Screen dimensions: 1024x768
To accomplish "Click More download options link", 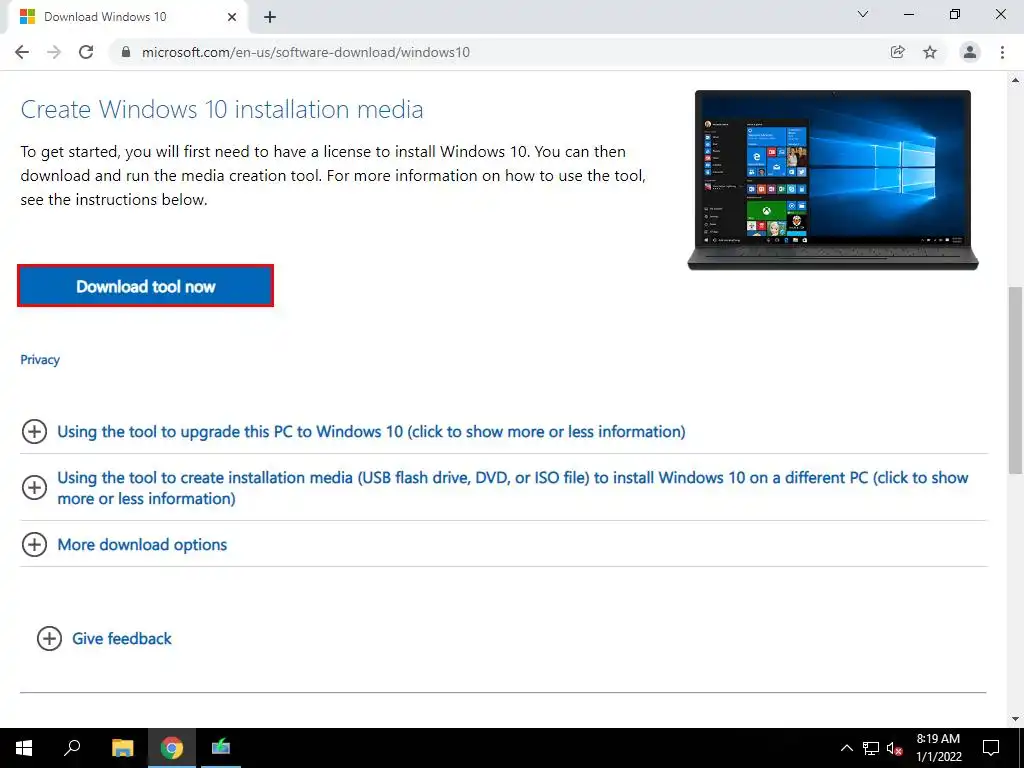I will 142,545.
